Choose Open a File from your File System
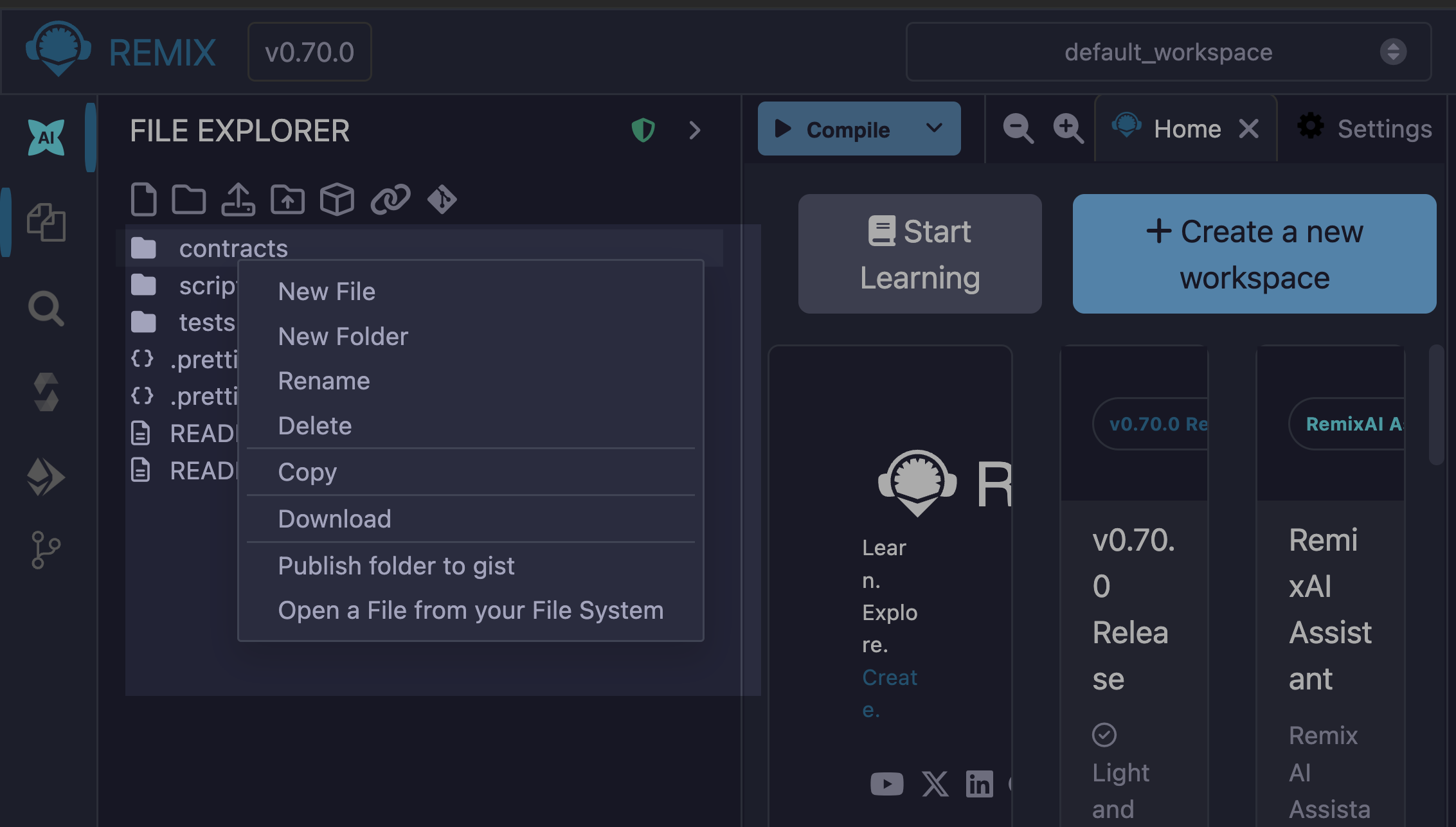The width and height of the screenshot is (1456, 827). 471,610
